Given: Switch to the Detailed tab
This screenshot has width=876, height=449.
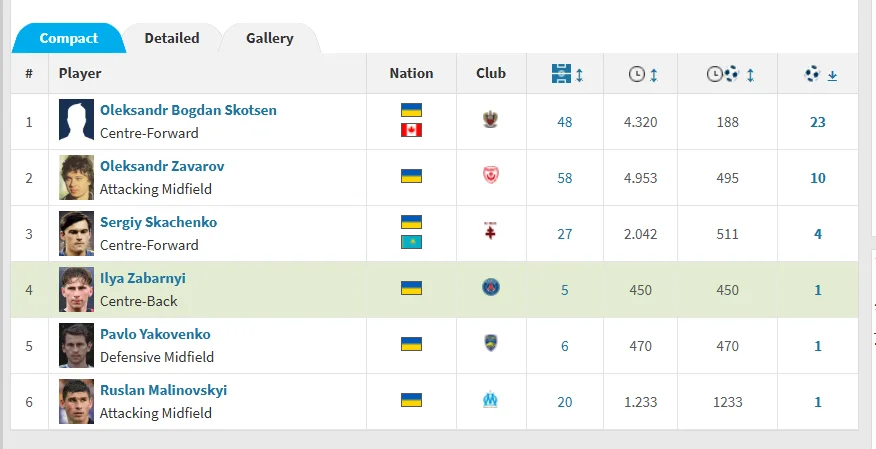Looking at the screenshot, I should [172, 38].
